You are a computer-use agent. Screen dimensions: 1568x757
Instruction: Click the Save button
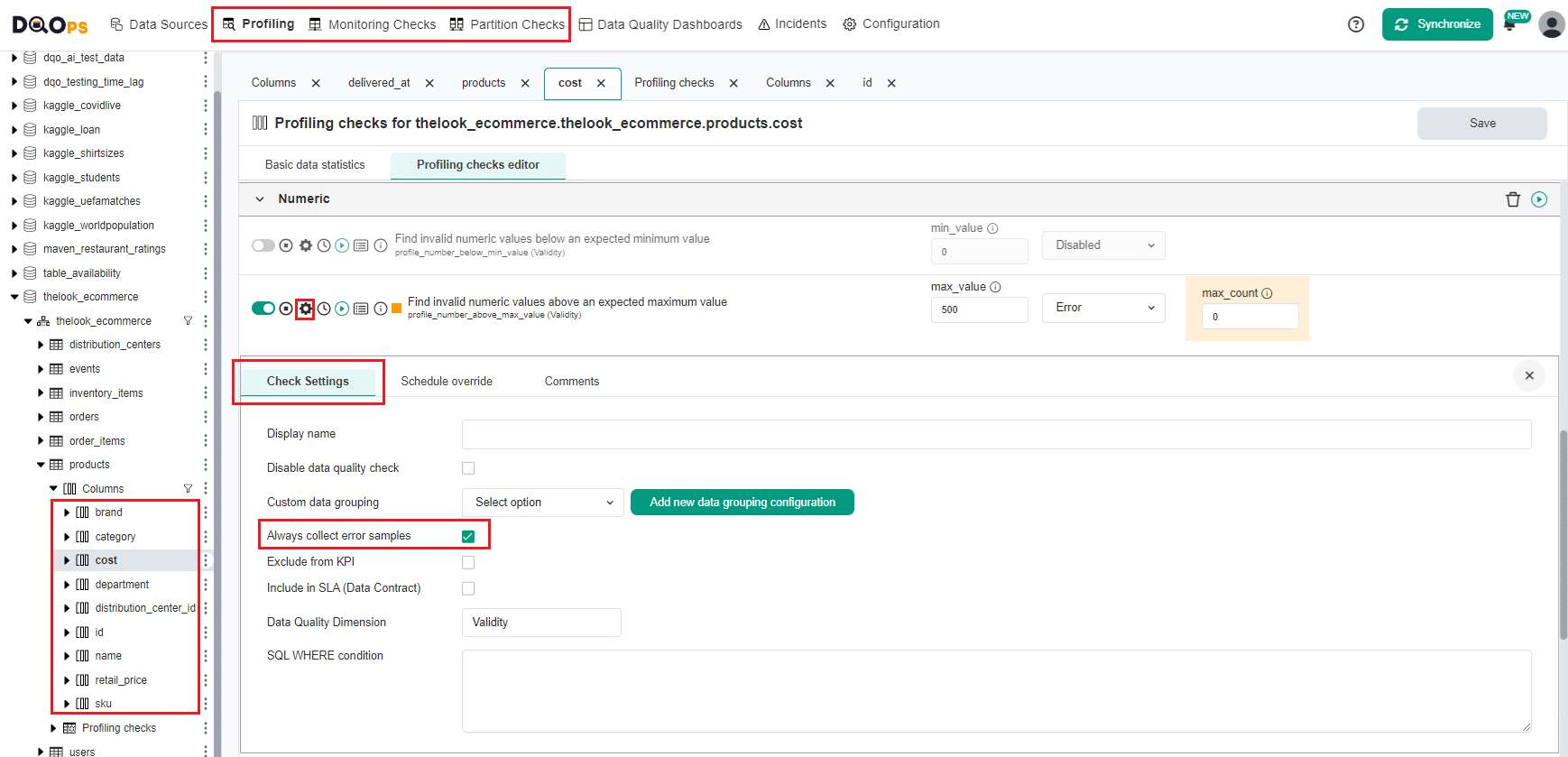pos(1482,124)
